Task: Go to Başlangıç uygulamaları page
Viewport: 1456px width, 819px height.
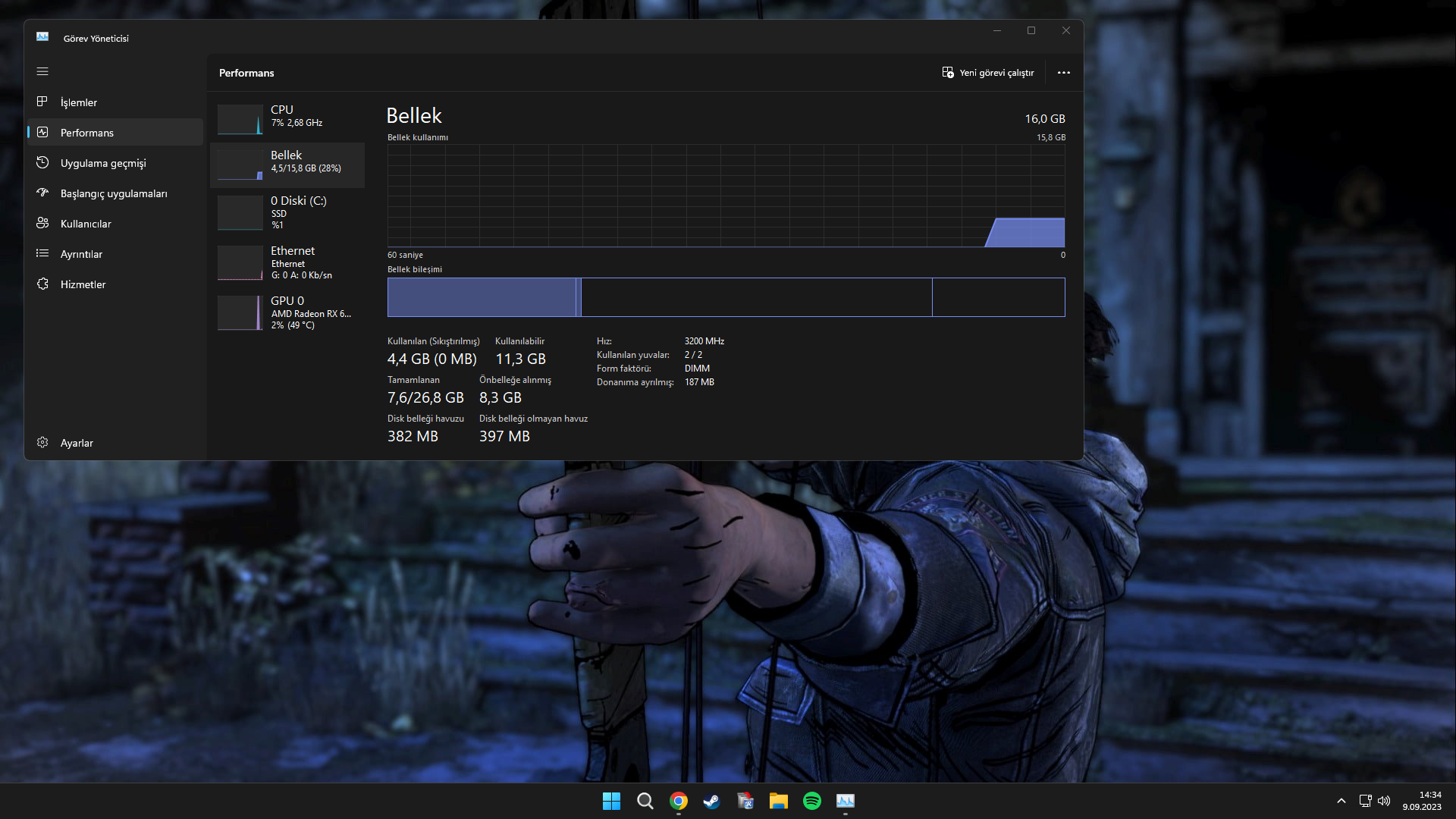Action: (114, 193)
